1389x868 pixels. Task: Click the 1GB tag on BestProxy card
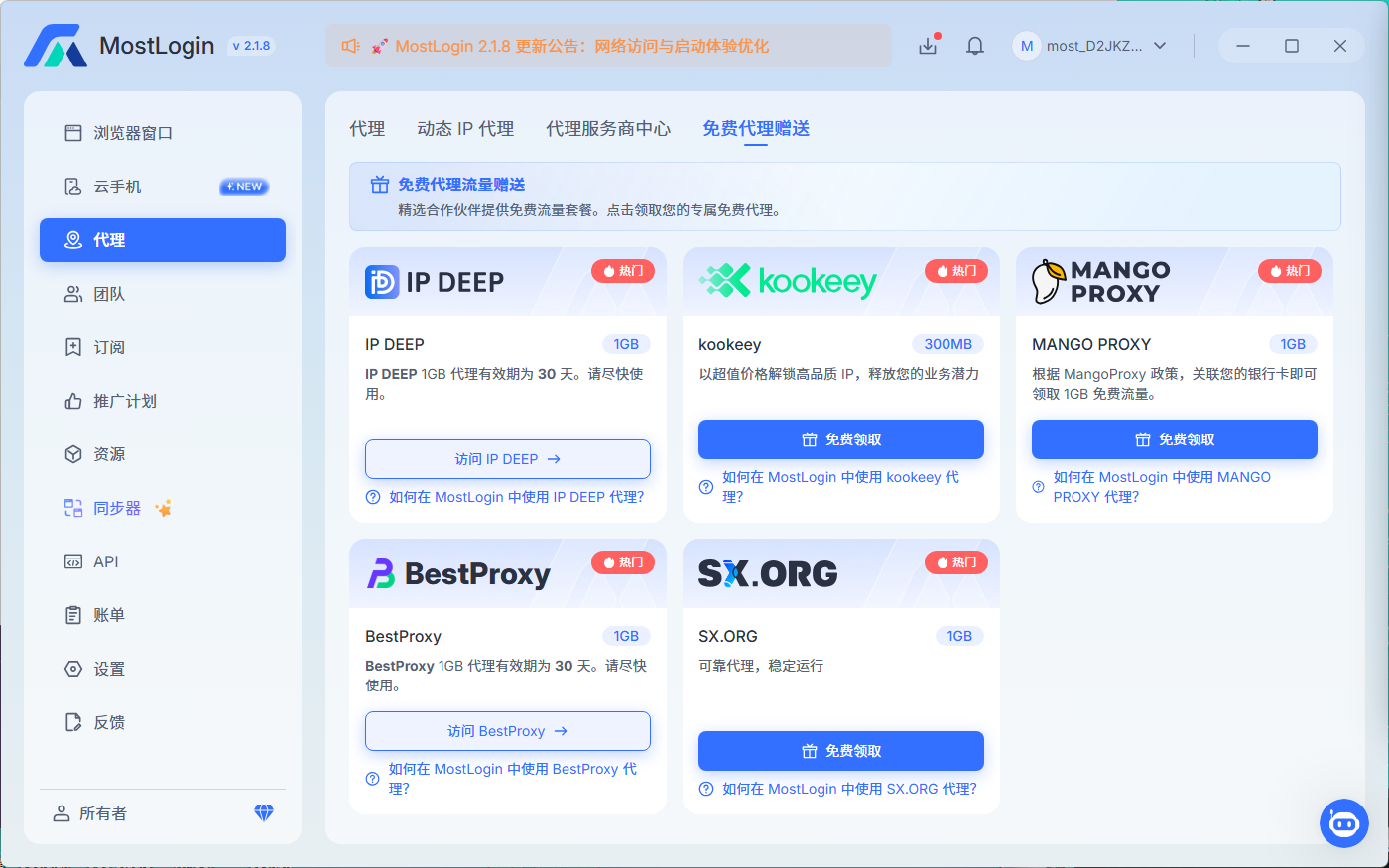pyautogui.click(x=626, y=636)
